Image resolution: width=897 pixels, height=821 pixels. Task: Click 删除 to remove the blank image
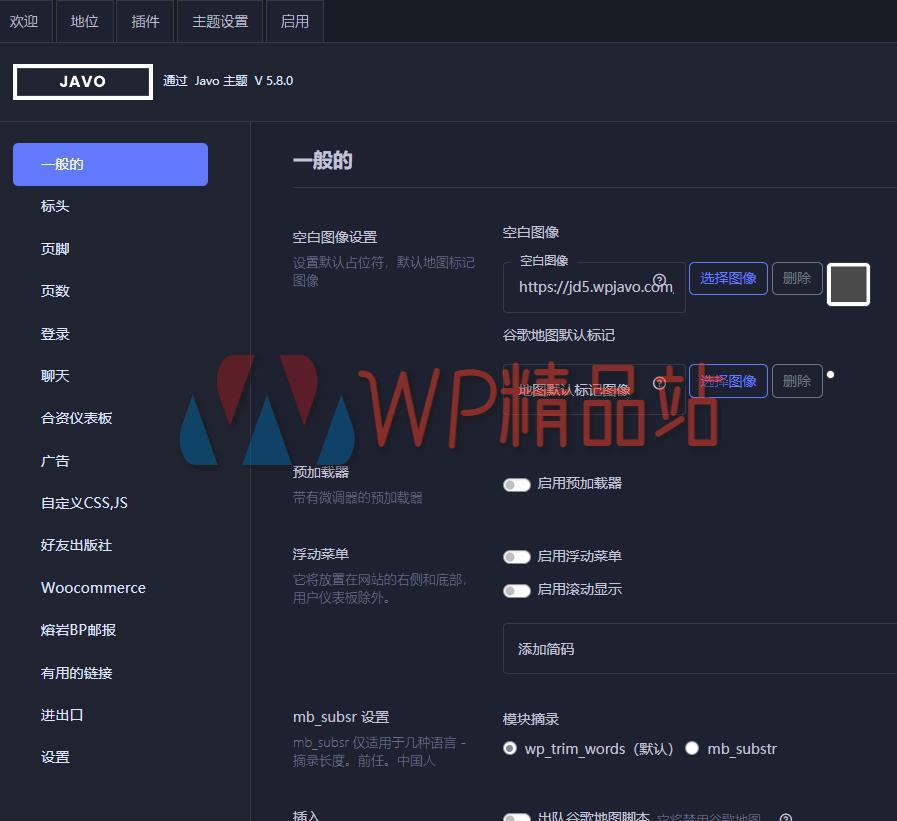797,278
